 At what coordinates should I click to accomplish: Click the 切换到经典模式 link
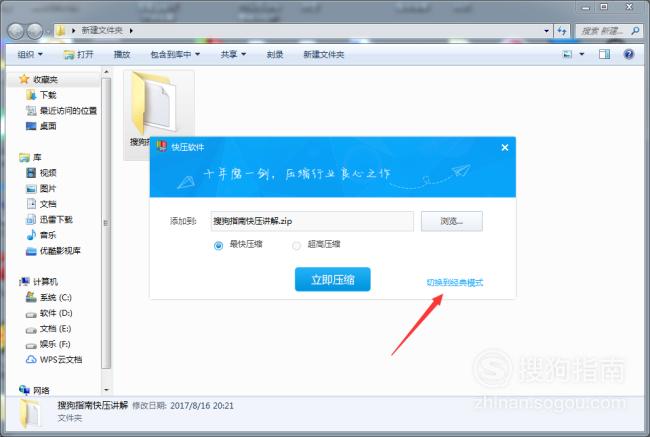pos(455,282)
